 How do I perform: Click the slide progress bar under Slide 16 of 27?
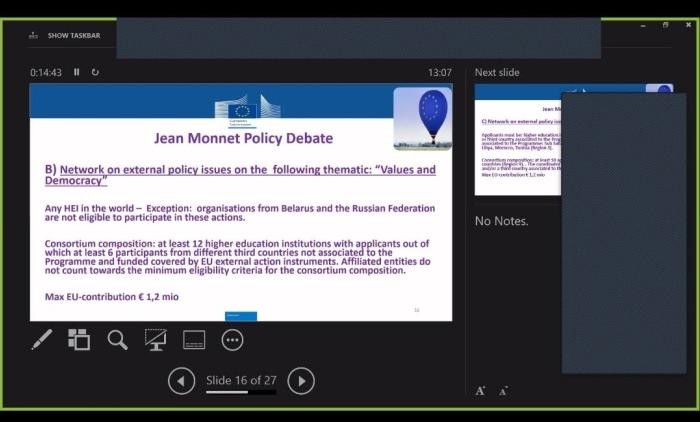241,392
